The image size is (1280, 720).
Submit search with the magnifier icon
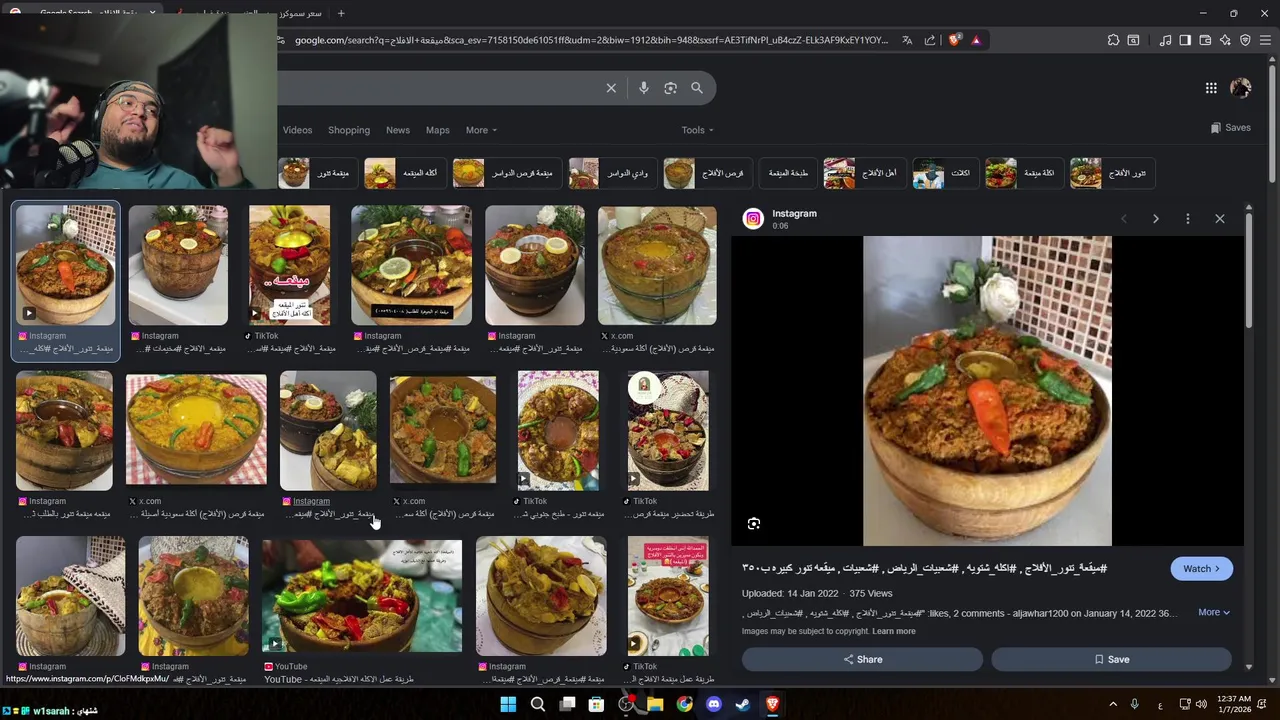697,88
